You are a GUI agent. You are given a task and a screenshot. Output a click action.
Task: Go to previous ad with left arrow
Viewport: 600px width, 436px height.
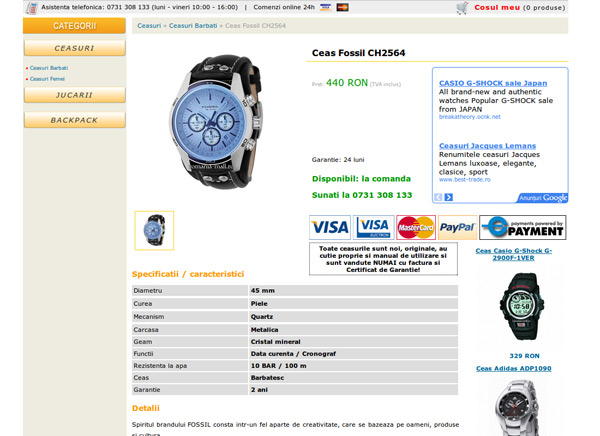[438, 197]
